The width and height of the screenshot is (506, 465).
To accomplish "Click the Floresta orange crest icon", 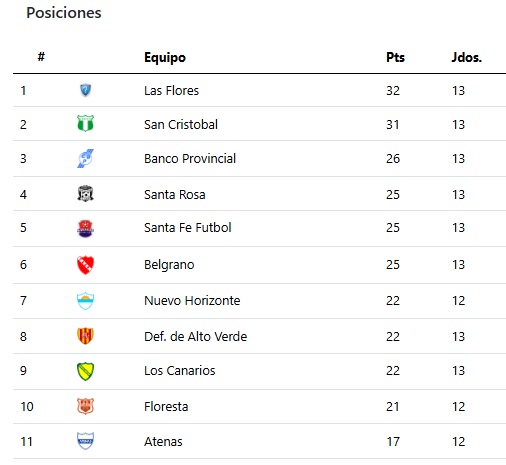I will (85, 406).
